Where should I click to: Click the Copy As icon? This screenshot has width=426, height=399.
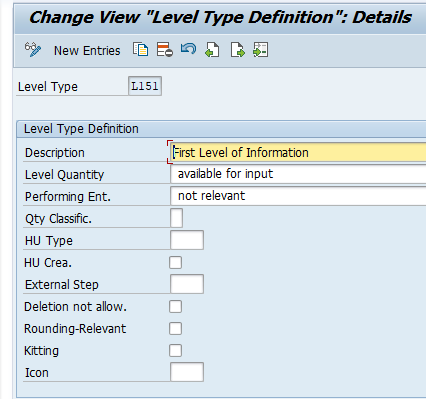tap(140, 50)
